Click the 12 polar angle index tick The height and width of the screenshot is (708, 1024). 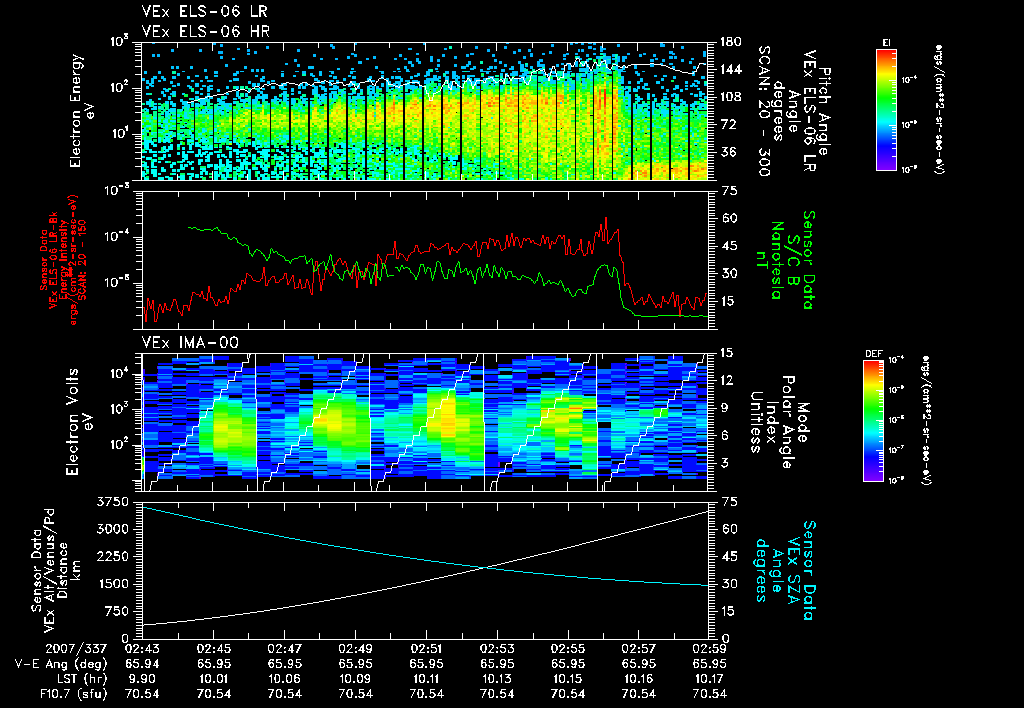click(x=728, y=380)
